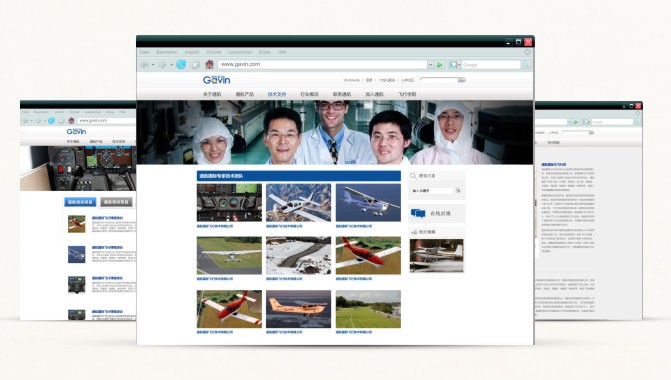Click the Gavin logo in the site header
The image size is (671, 380).
(216, 80)
